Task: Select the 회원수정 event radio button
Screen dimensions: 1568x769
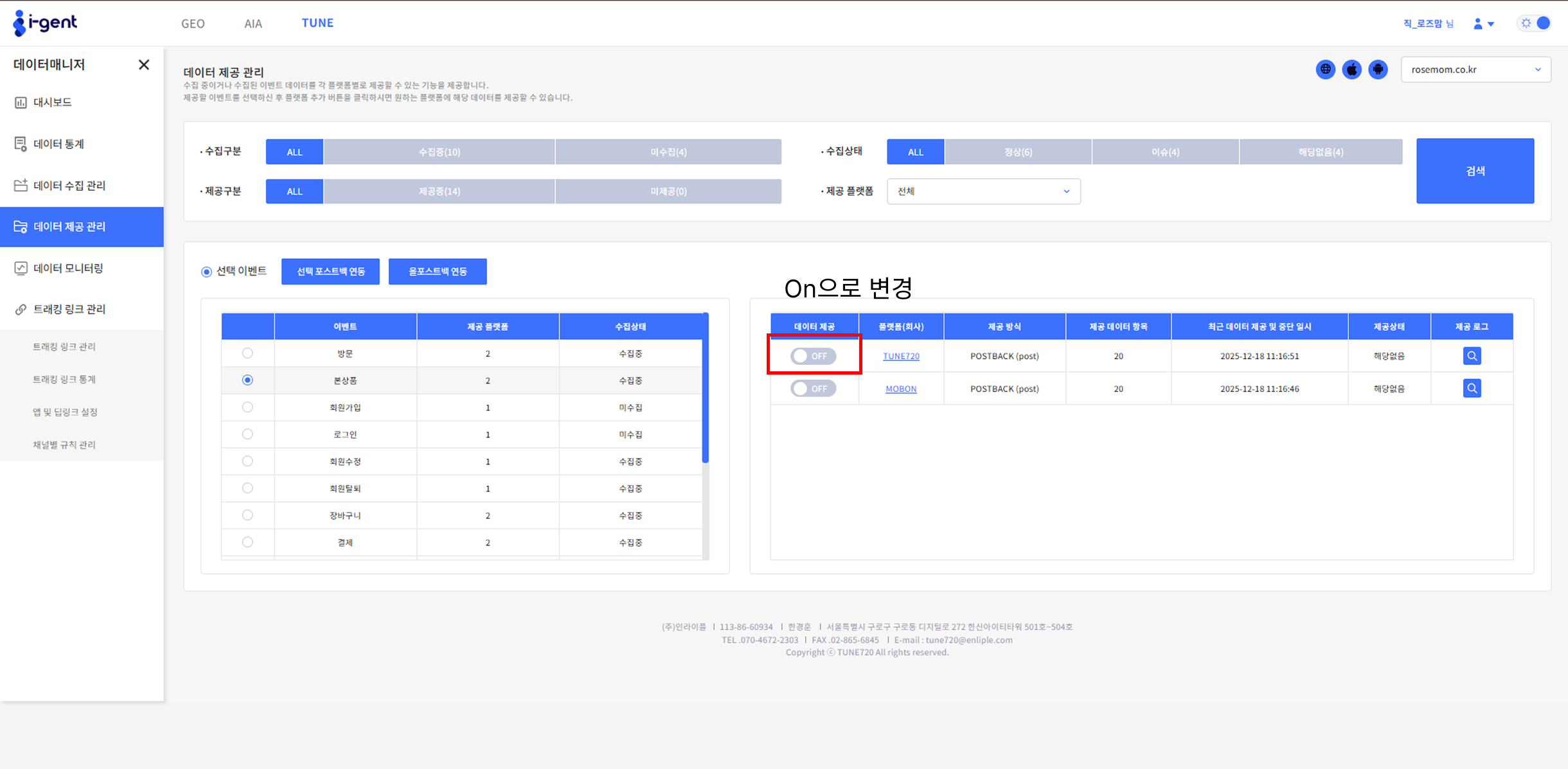Action: [247, 461]
